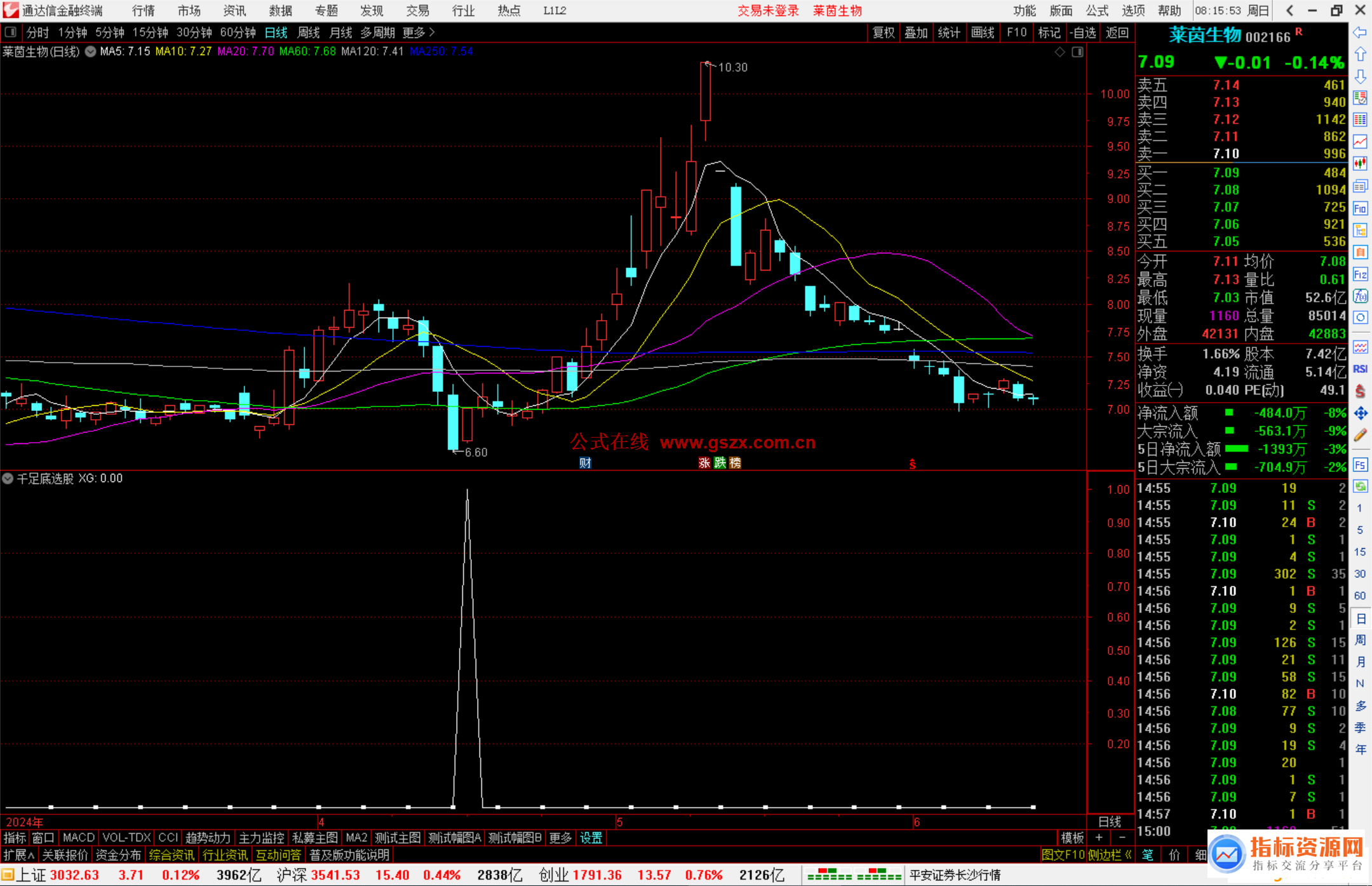
Task: Click the 返回 button
Action: point(1117,32)
